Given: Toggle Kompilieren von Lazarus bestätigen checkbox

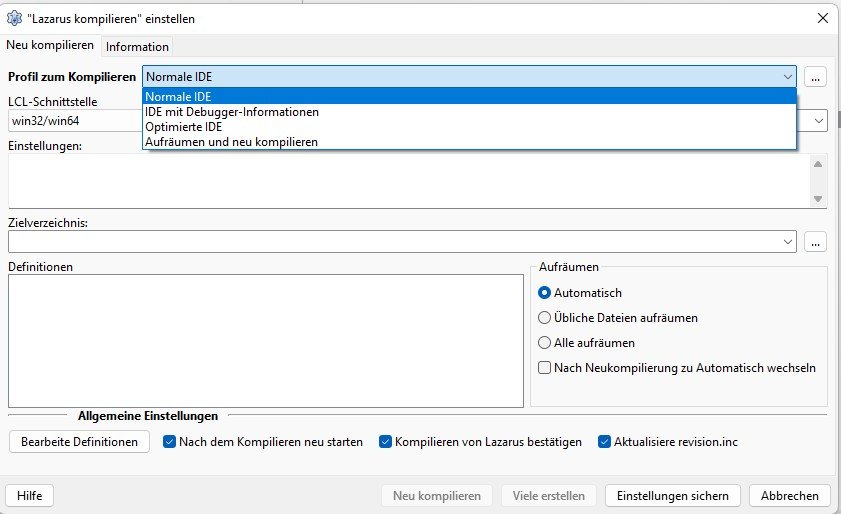Looking at the screenshot, I should pos(480,442).
